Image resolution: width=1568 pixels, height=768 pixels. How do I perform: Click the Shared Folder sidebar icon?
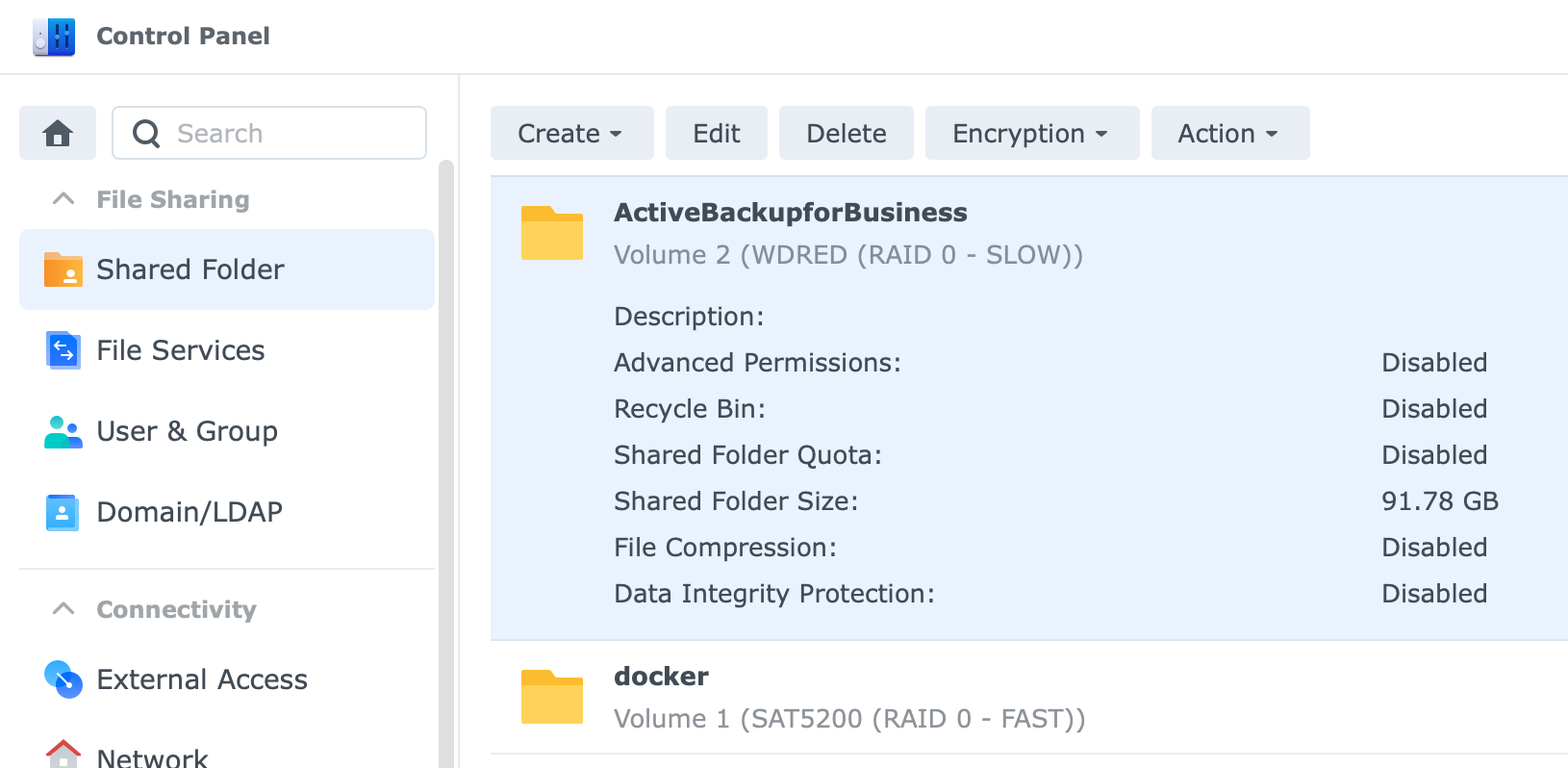click(x=63, y=269)
